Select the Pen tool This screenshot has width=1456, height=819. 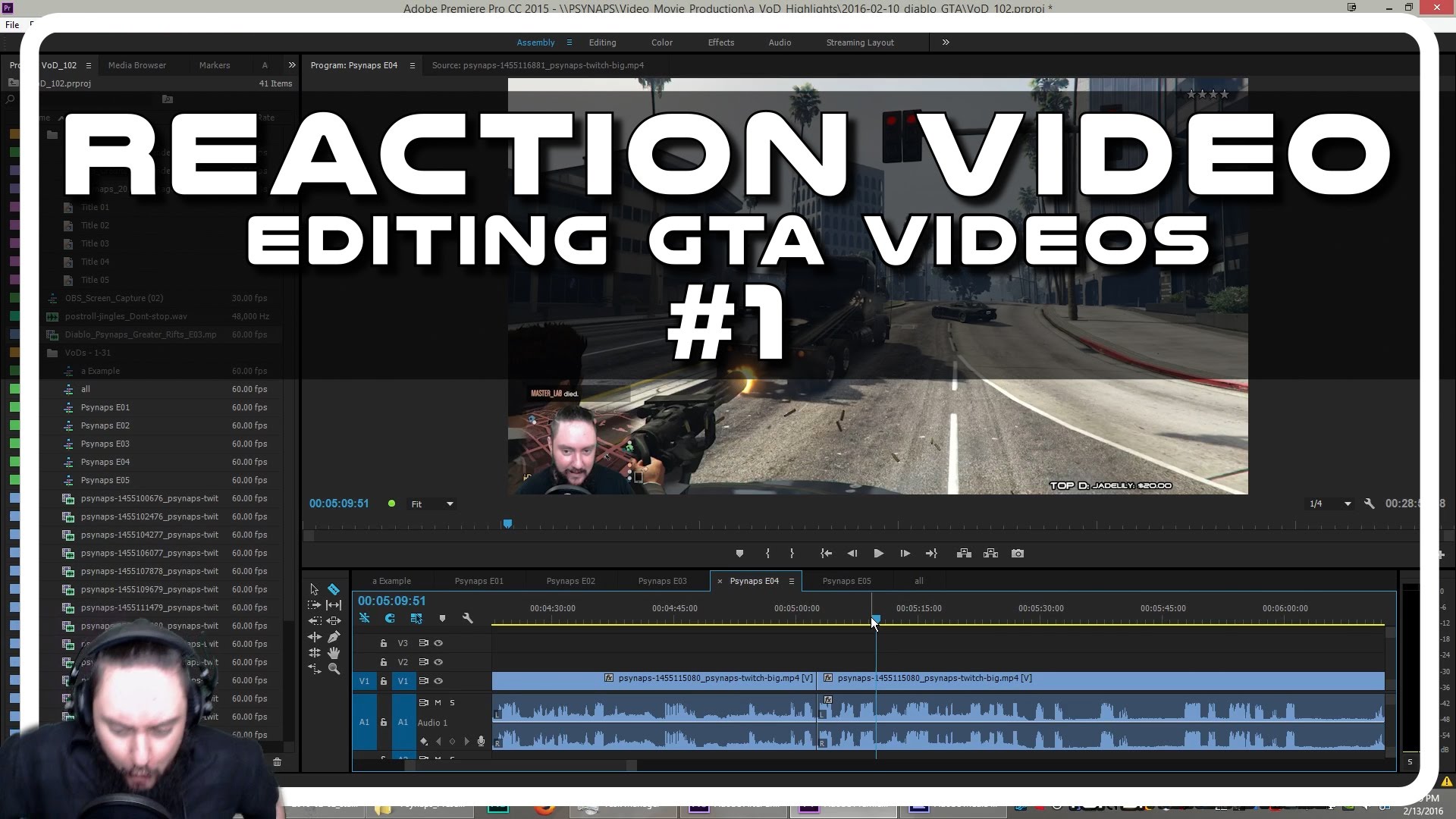(x=334, y=637)
